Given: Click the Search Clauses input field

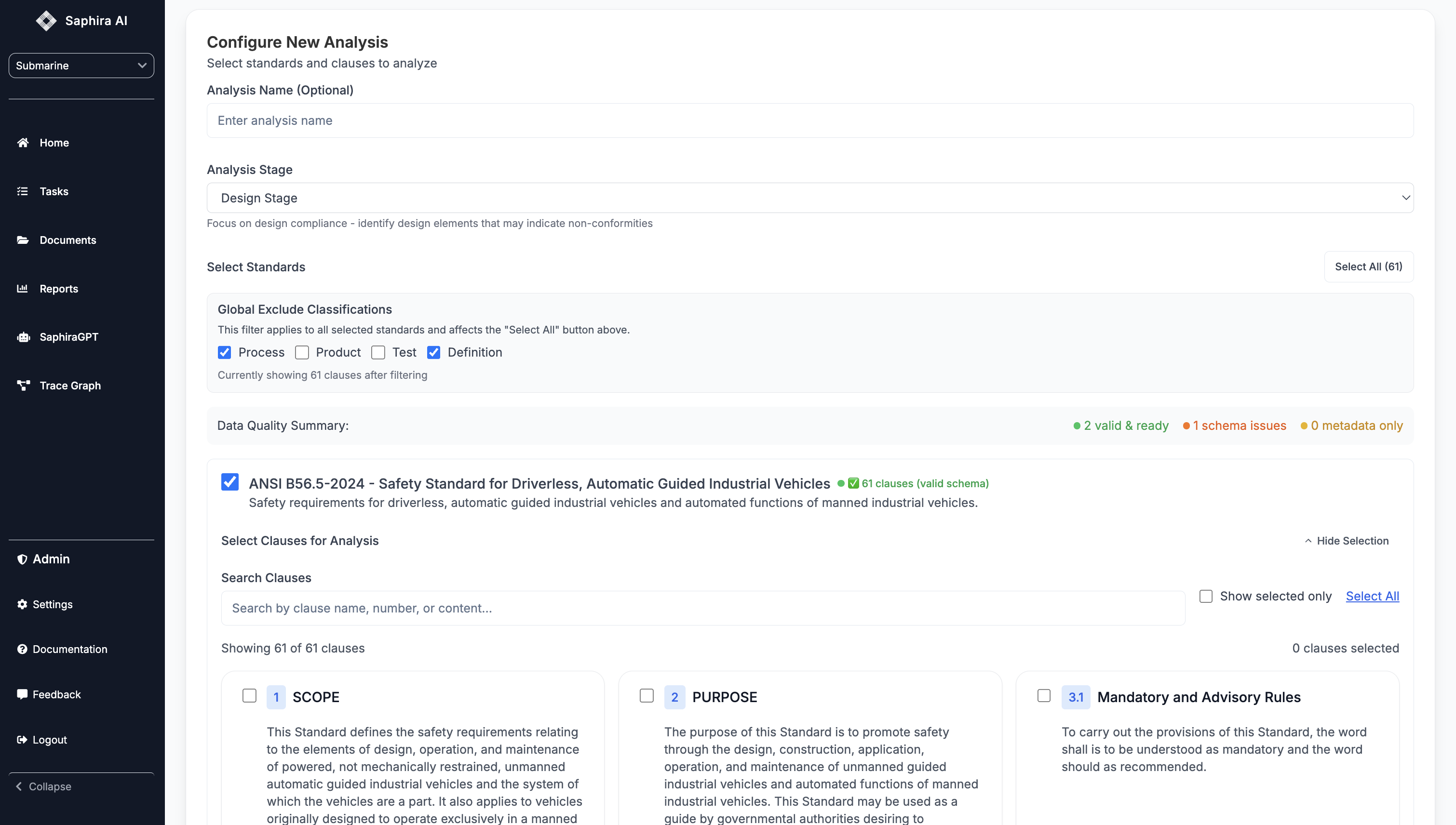Looking at the screenshot, I should pyautogui.click(x=702, y=608).
